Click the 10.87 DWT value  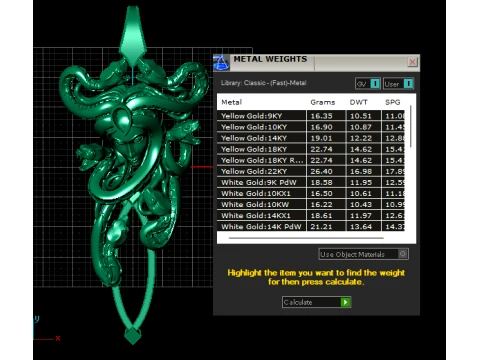pos(361,127)
